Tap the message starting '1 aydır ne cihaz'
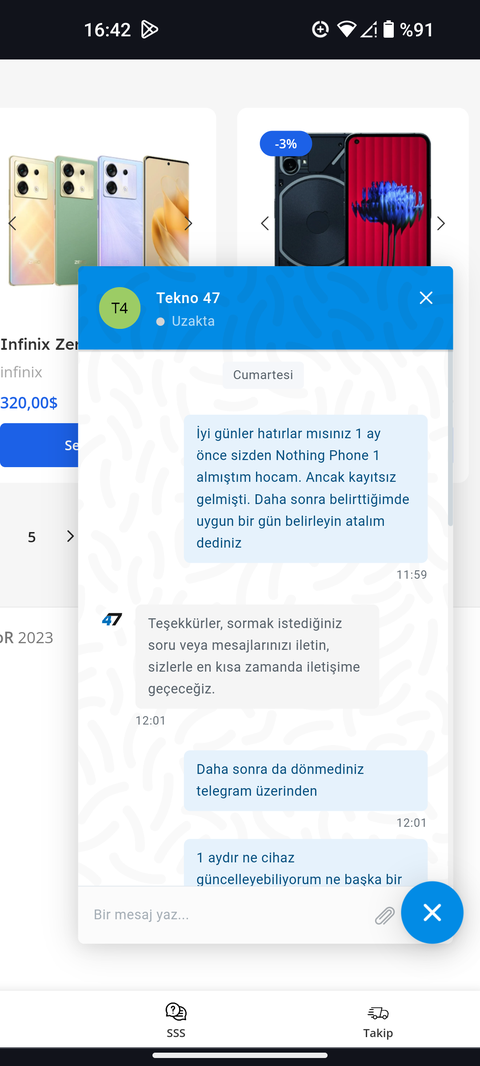Screen dimensions: 480x1066 [305, 862]
